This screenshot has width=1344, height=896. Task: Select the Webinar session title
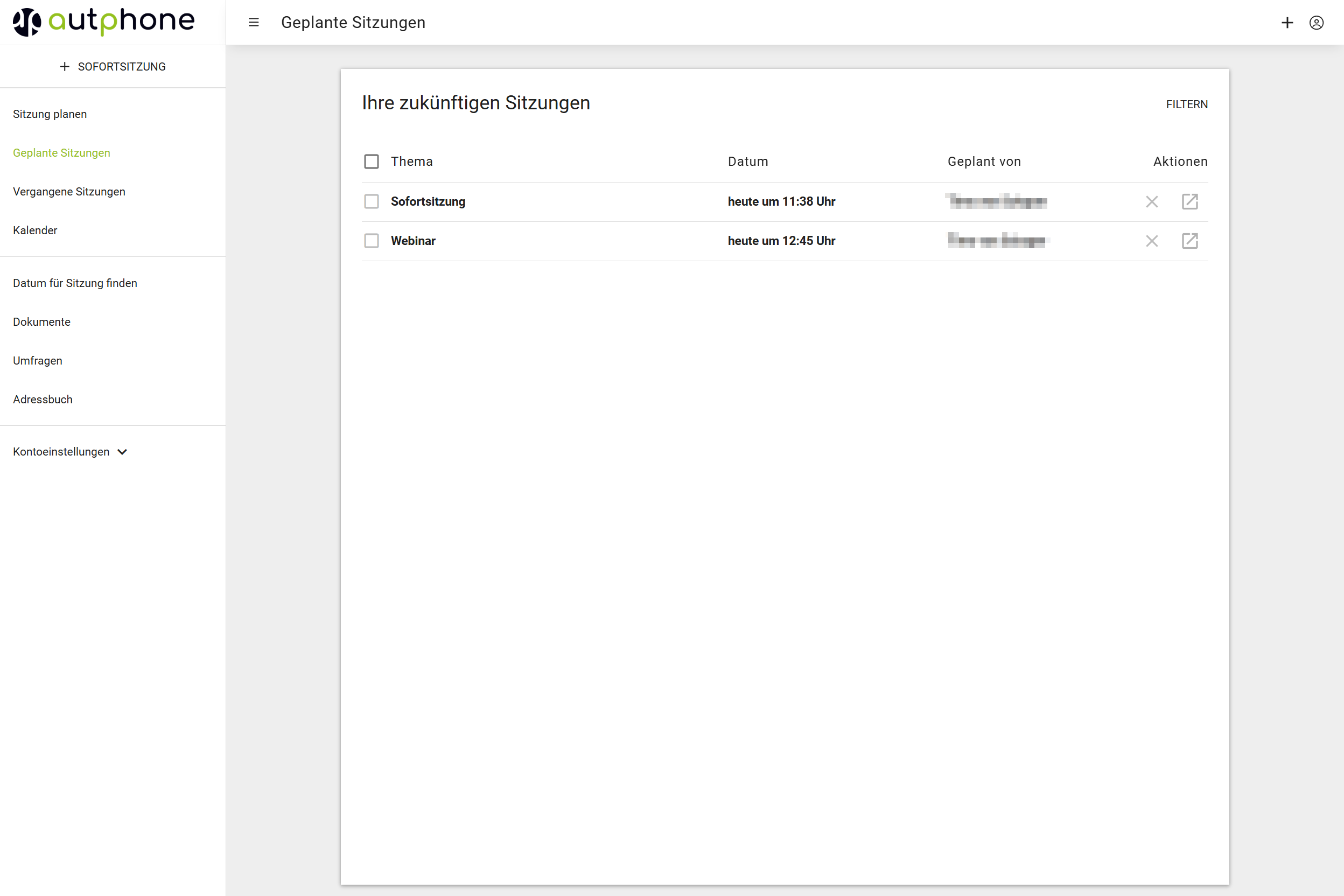413,241
